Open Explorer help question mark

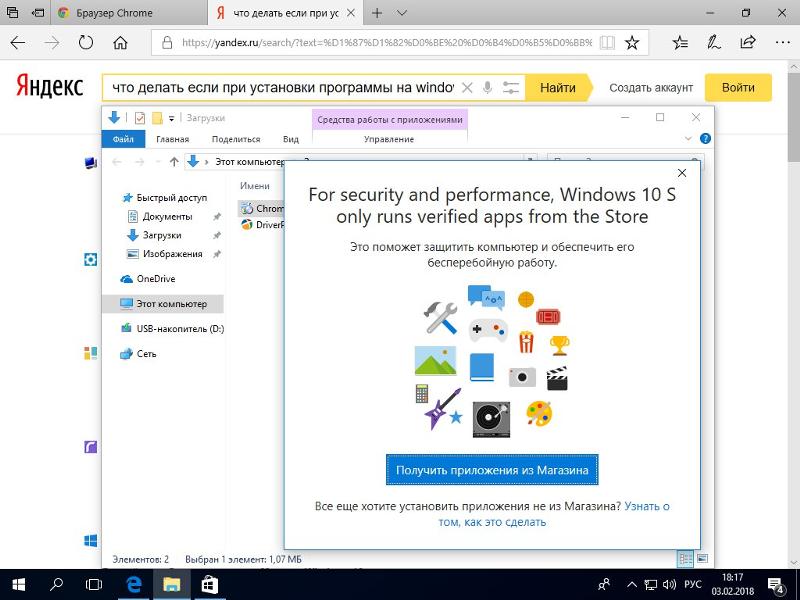[705, 138]
